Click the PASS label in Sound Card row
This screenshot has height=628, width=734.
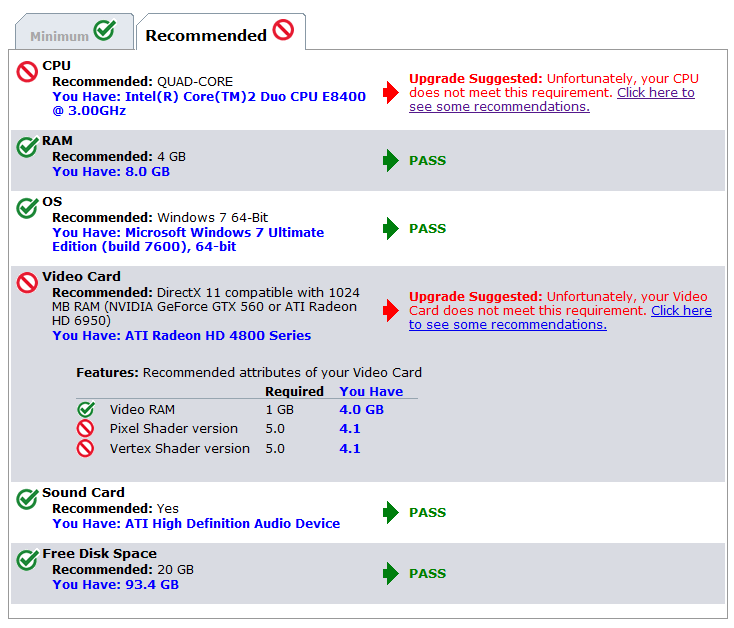pos(427,513)
